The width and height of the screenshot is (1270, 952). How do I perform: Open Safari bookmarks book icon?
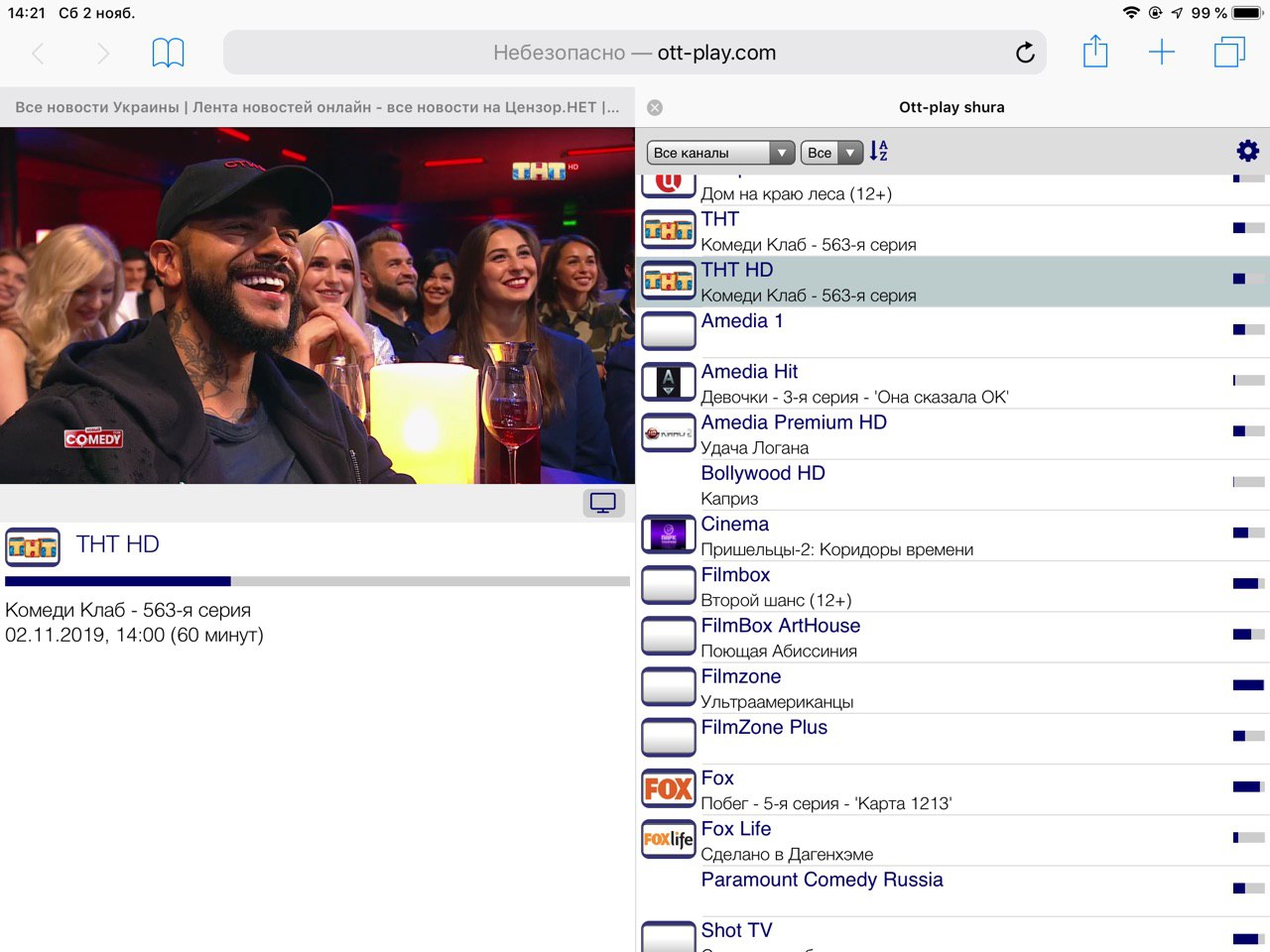(168, 53)
